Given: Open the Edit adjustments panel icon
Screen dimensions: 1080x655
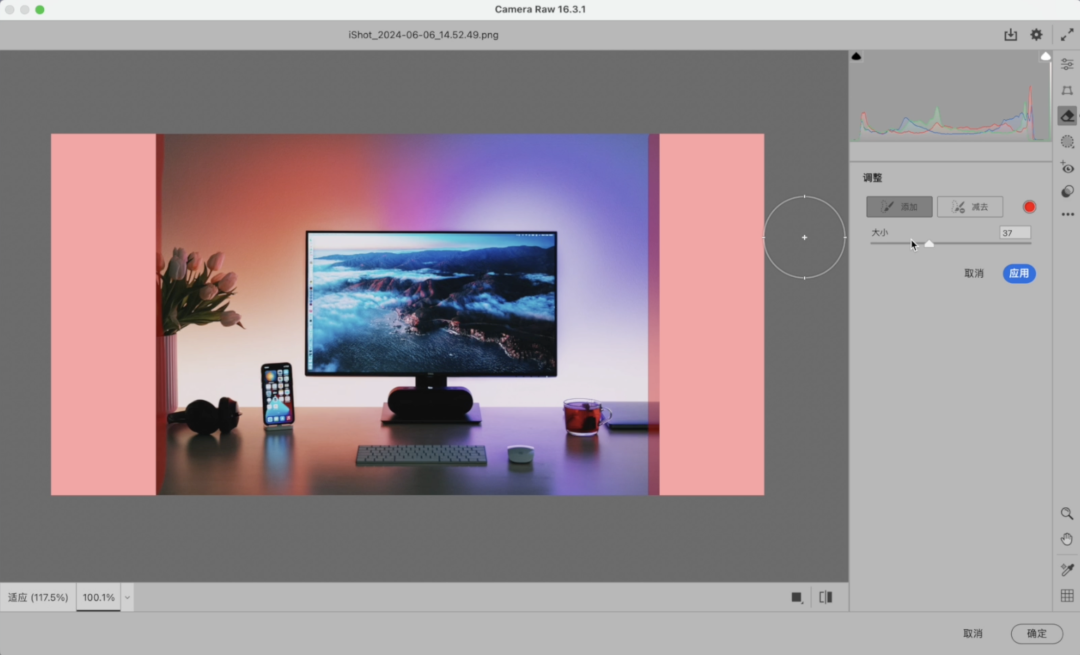Looking at the screenshot, I should [1067, 64].
